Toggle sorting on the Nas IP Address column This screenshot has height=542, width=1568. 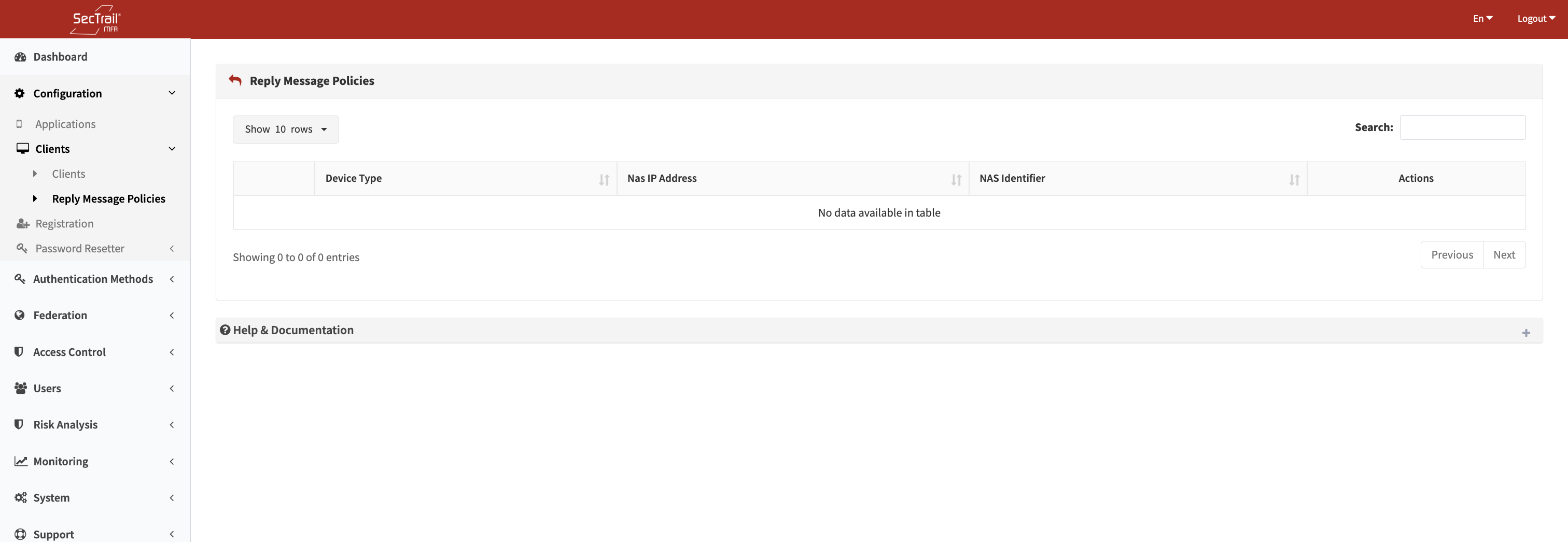[x=956, y=179]
